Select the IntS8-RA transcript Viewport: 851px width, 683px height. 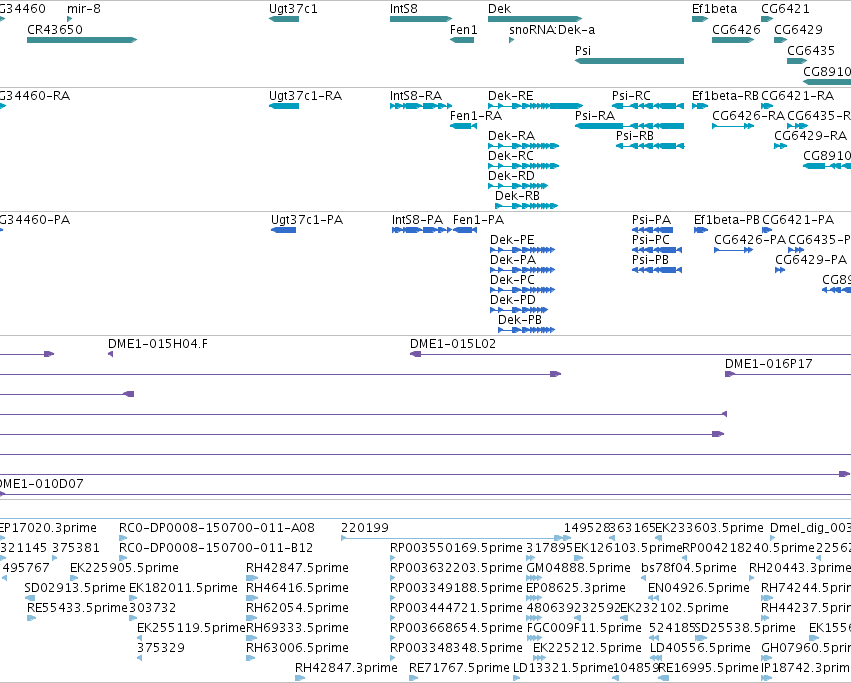pos(421,106)
